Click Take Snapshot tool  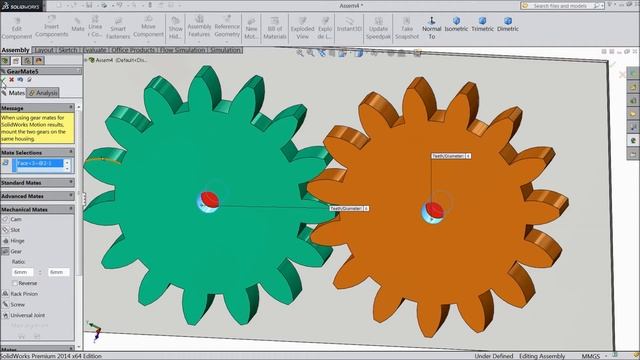tap(407, 28)
